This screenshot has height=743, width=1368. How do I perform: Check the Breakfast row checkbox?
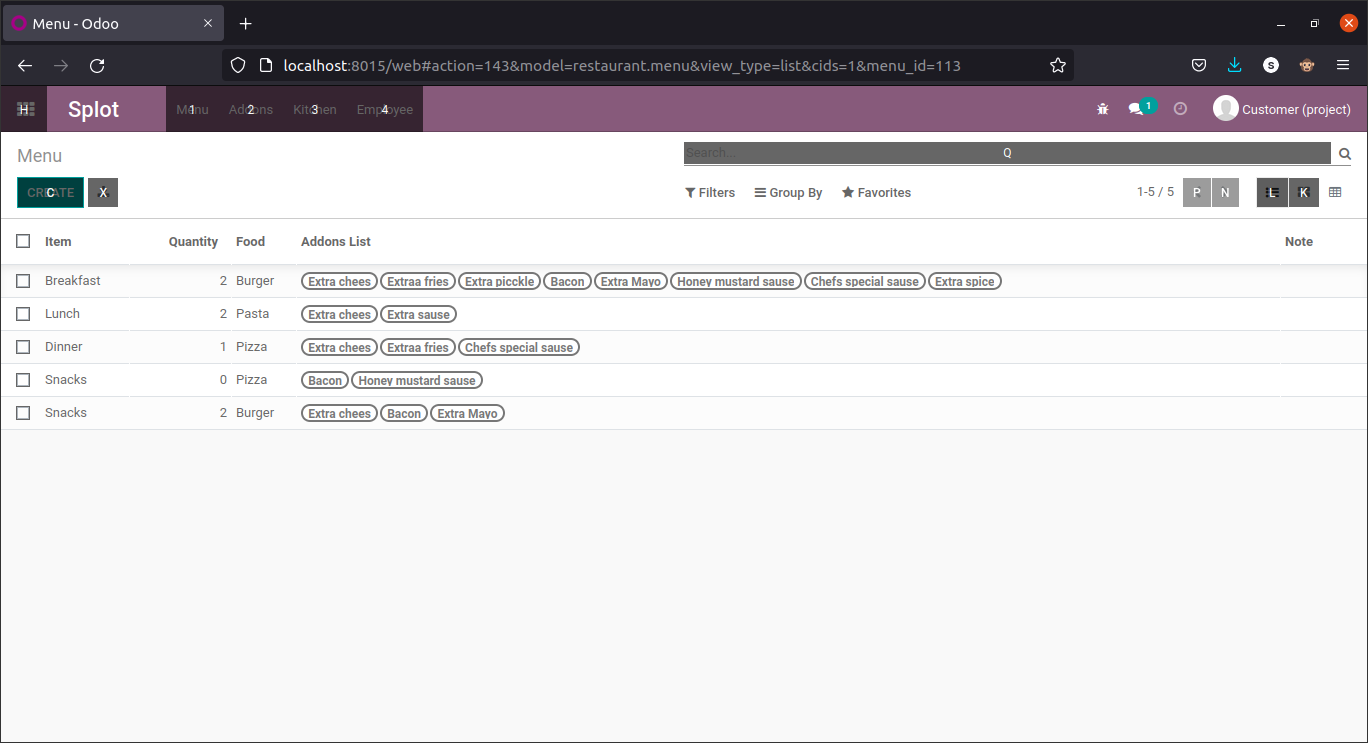(x=23, y=281)
